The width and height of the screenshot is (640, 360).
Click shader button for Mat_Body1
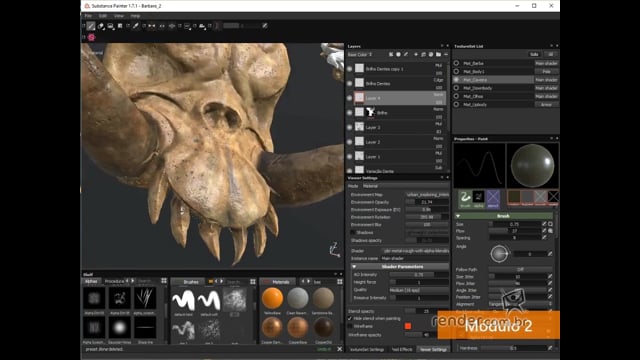pos(546,71)
